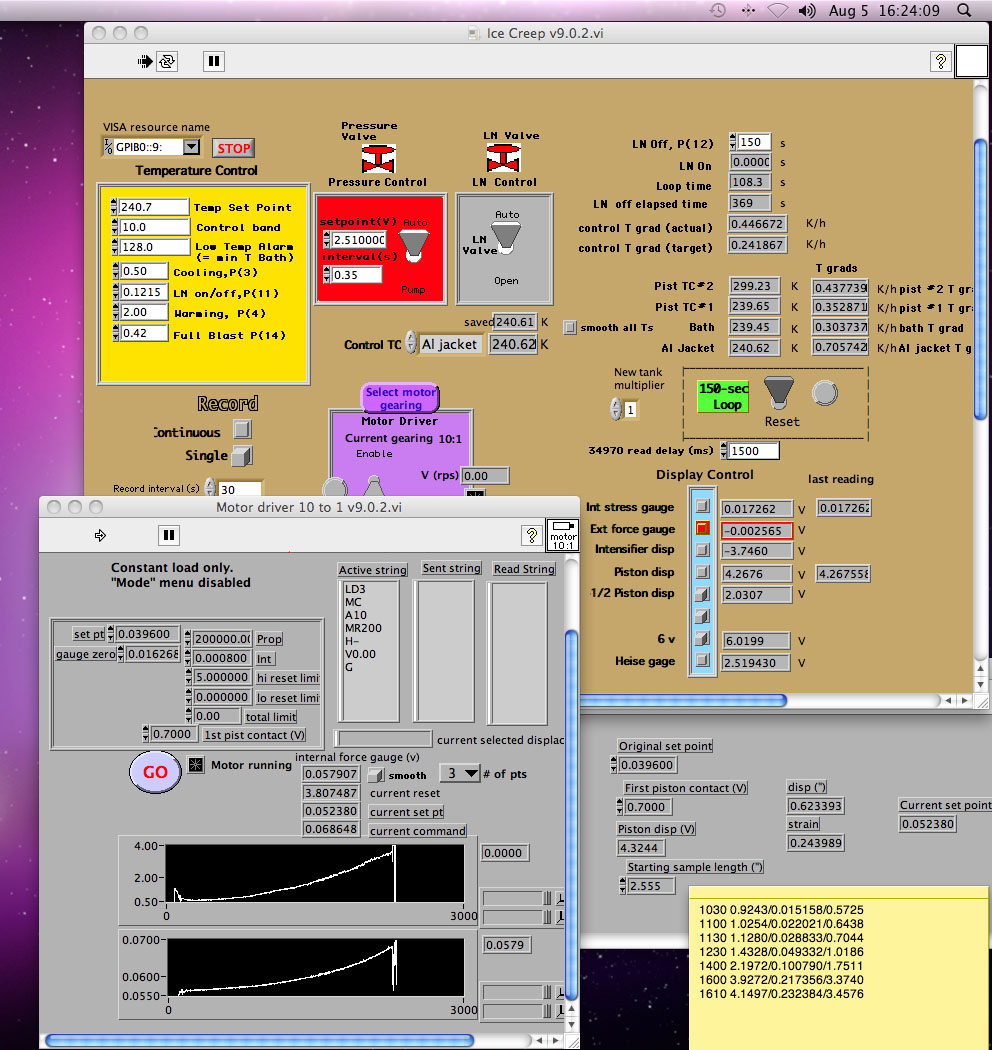The width and height of the screenshot is (992, 1050).
Task: Pause the Motor driver VI
Action: (x=168, y=535)
